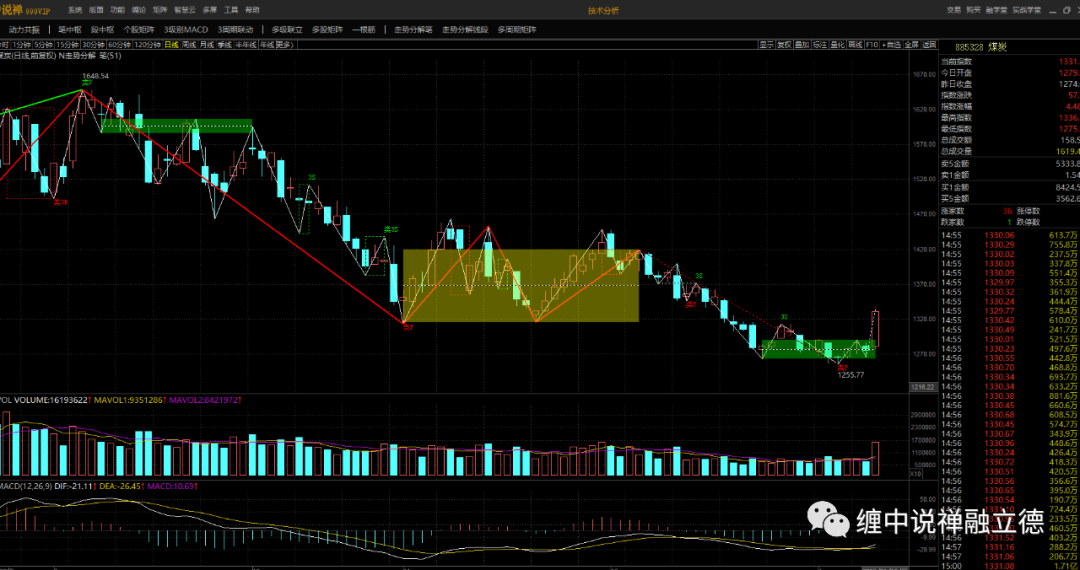Screen dimensions: 1080x570
Task: Open the 功能 menu
Action: click(x=118, y=10)
